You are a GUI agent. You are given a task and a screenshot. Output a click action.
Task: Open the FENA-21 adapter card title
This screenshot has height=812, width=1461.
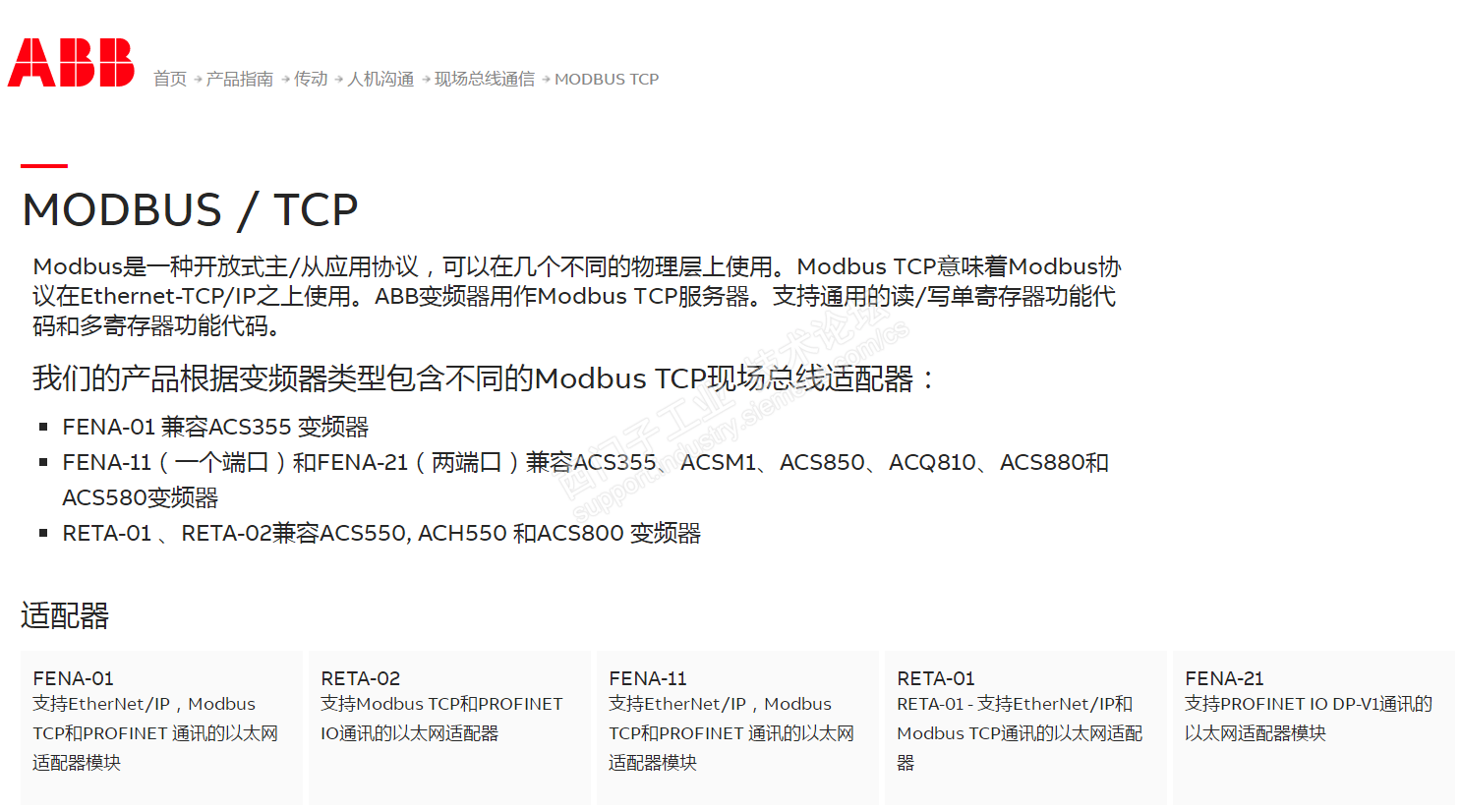(1224, 678)
